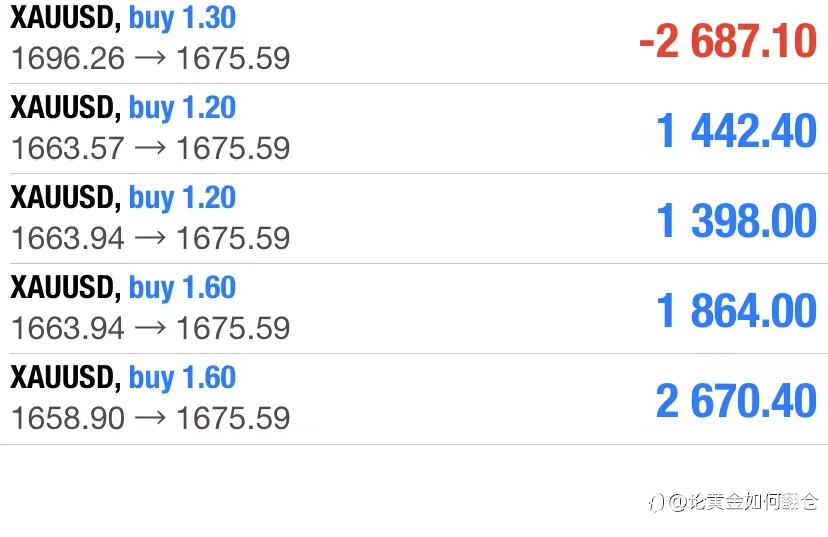The width and height of the screenshot is (828, 537).
Task: Click the arrow after 1658.90
Action: (x=150, y=418)
